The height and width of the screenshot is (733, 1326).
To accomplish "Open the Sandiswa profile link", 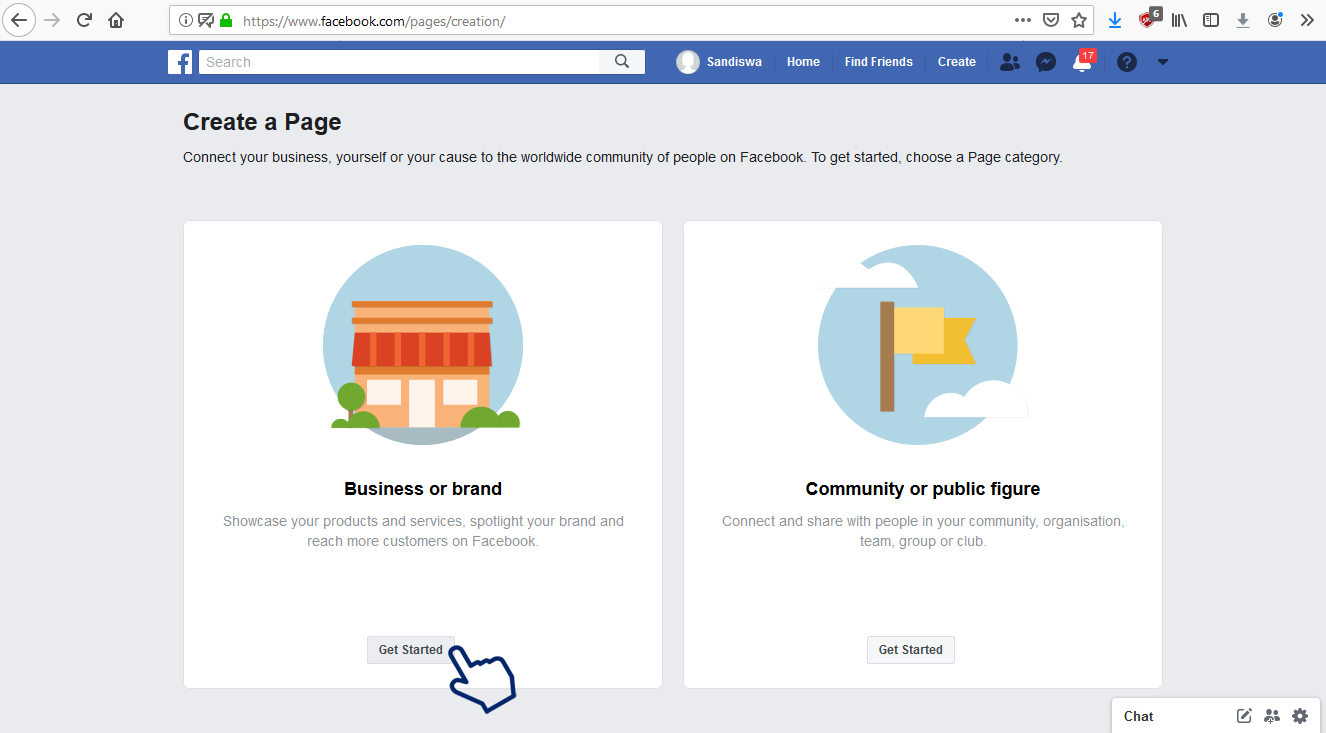I will pos(720,62).
